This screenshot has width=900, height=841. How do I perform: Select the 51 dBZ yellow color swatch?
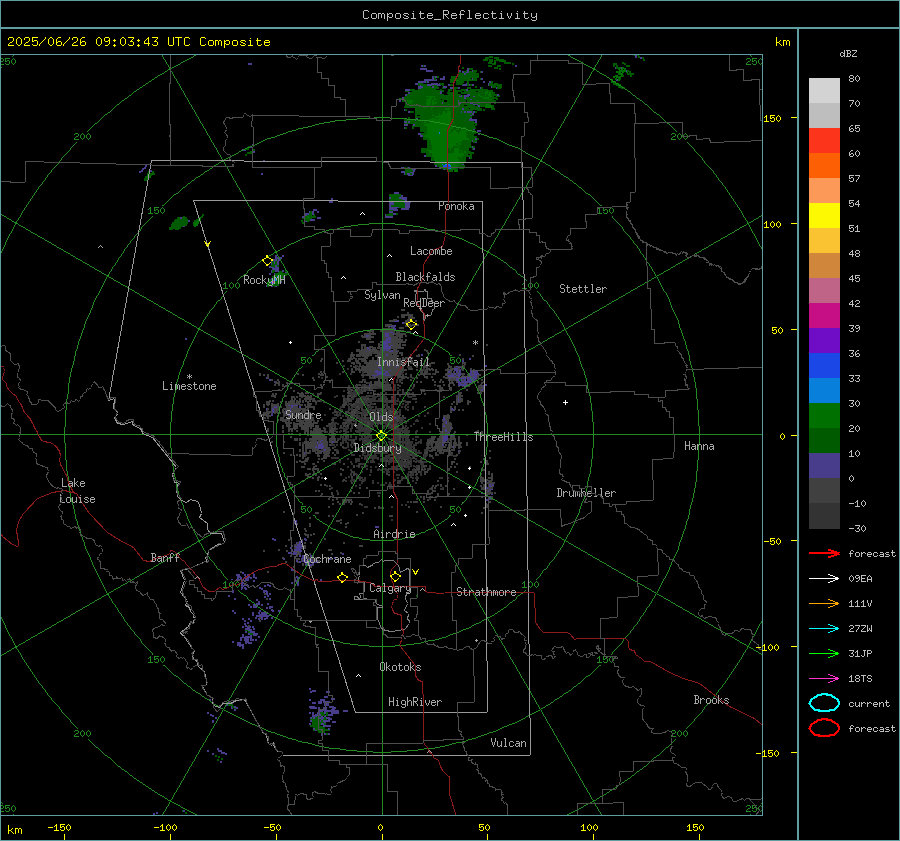click(824, 215)
